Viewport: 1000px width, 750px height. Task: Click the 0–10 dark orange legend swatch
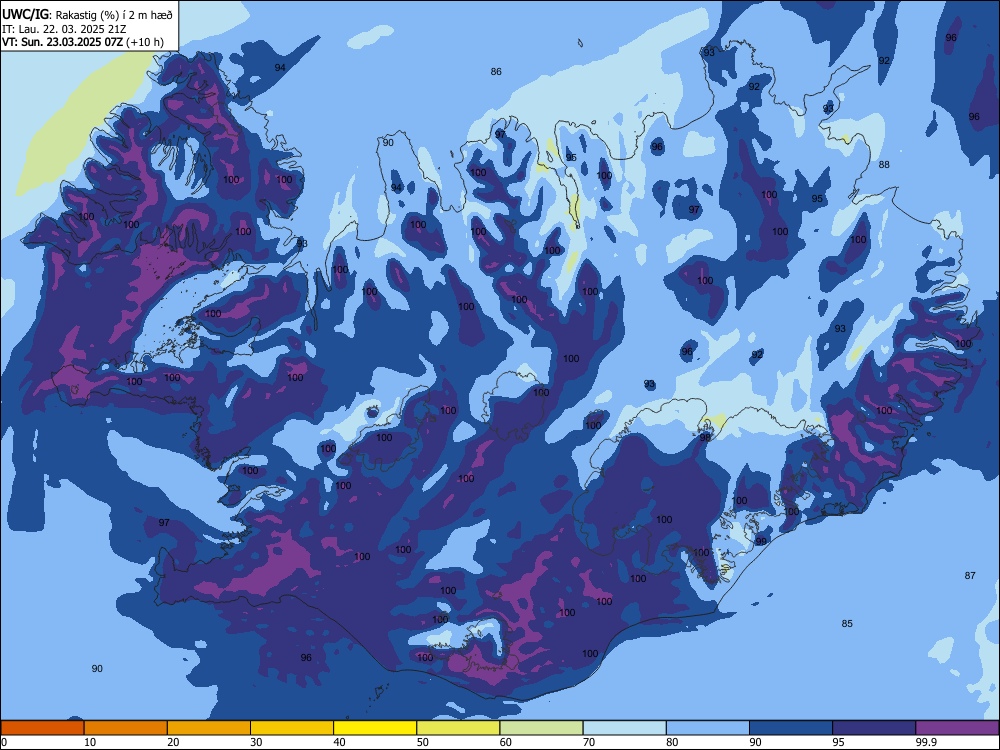[42, 728]
